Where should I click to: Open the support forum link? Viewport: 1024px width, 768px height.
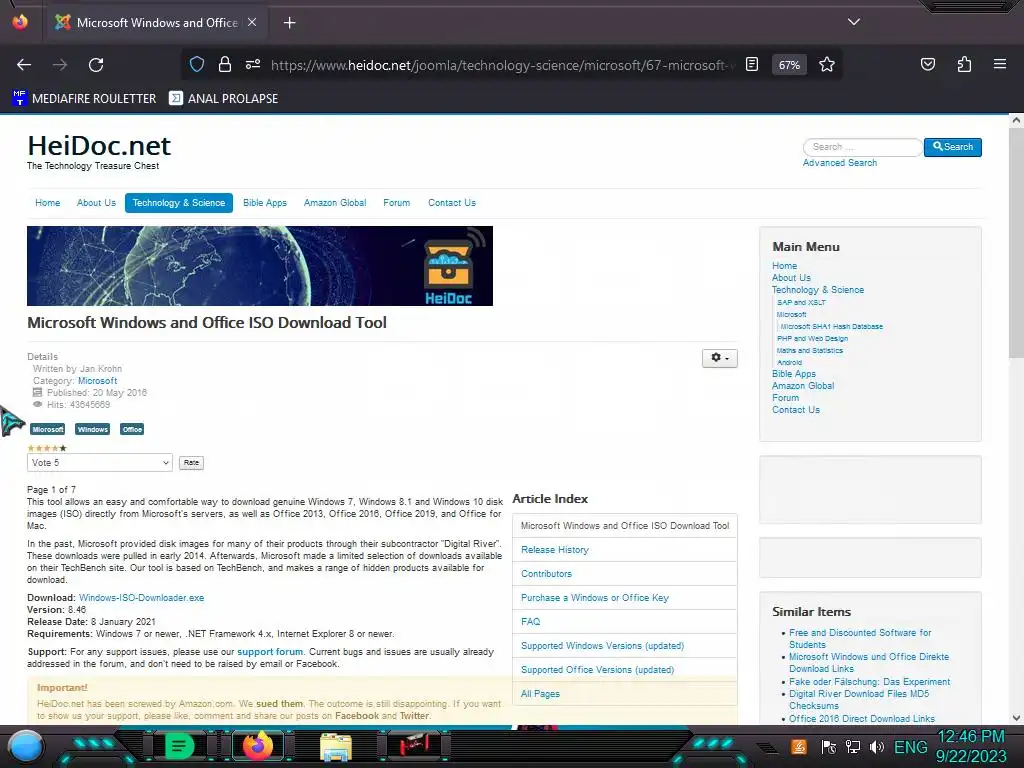[x=270, y=652]
